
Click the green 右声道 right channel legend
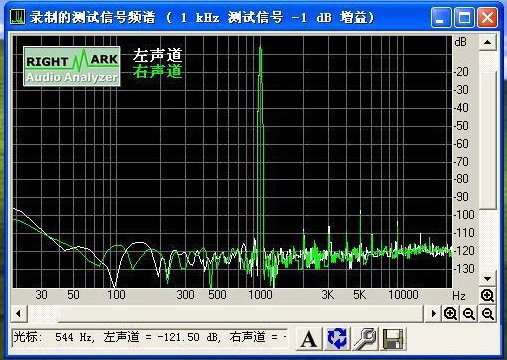point(158,71)
